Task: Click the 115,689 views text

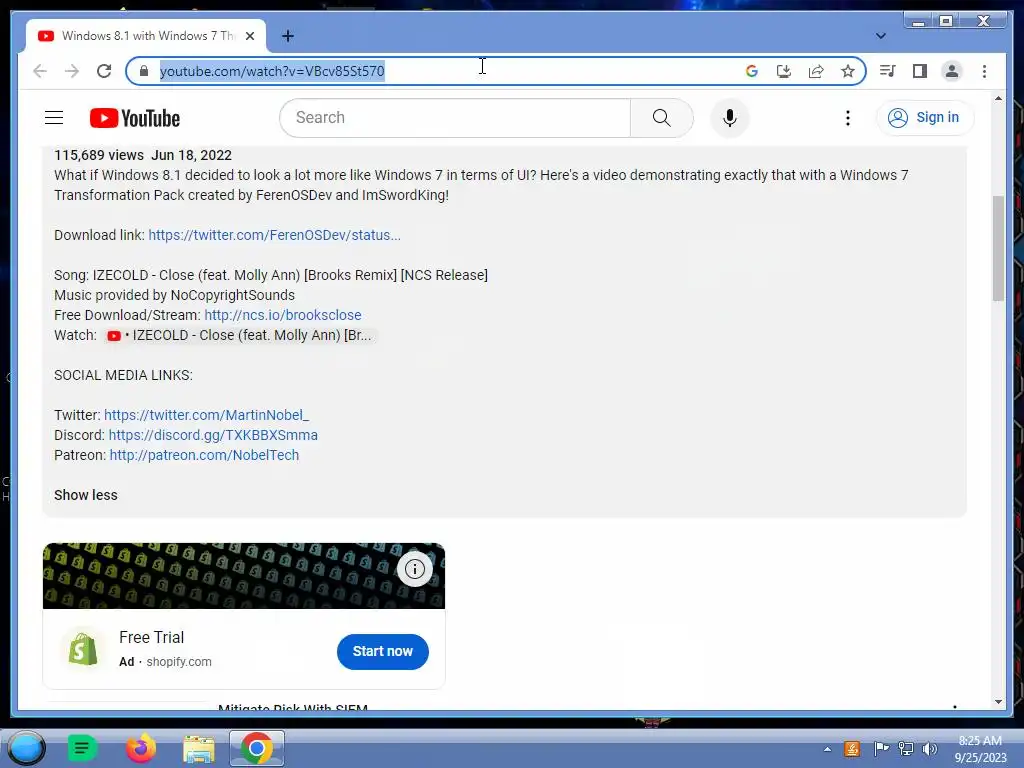Action: (x=99, y=155)
